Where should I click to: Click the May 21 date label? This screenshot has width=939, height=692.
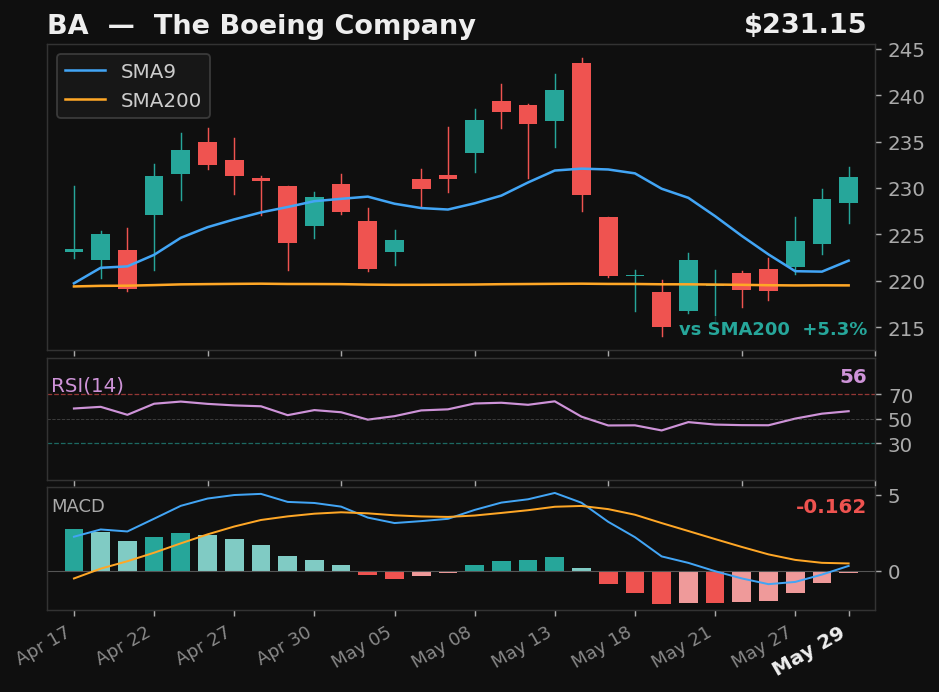click(681, 647)
